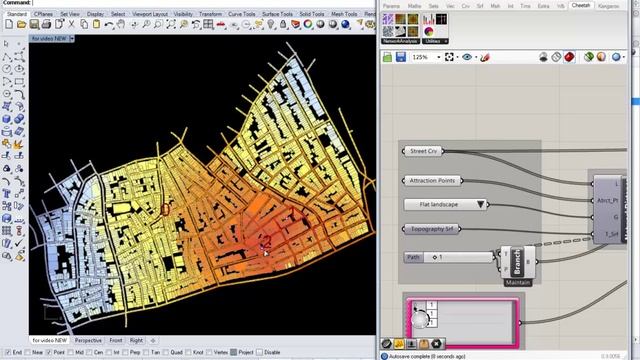
Task: Toggle the Point osnap checkbox
Action: coord(49,352)
